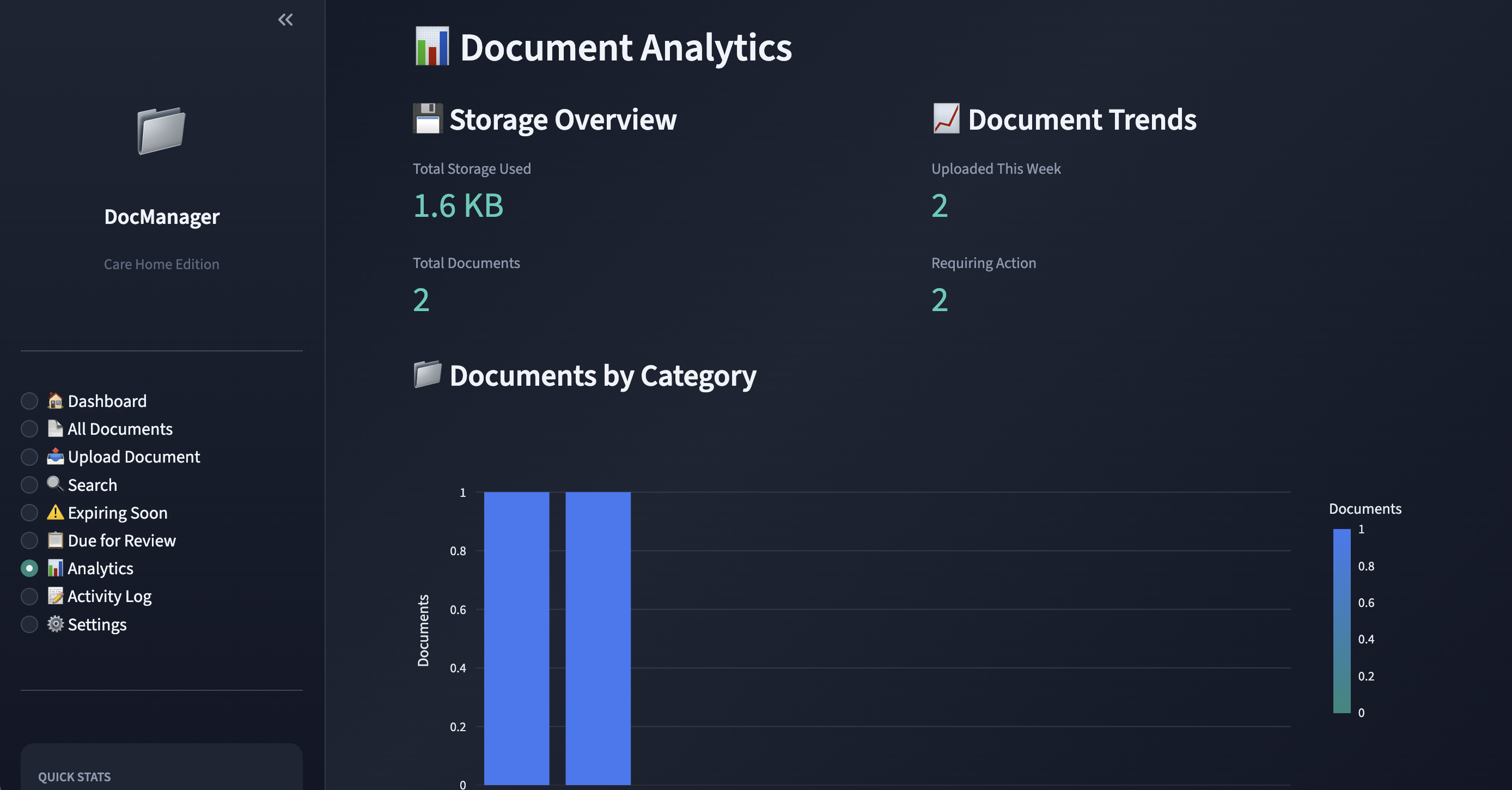Click the folder icon beside Documents by Category

coord(428,374)
